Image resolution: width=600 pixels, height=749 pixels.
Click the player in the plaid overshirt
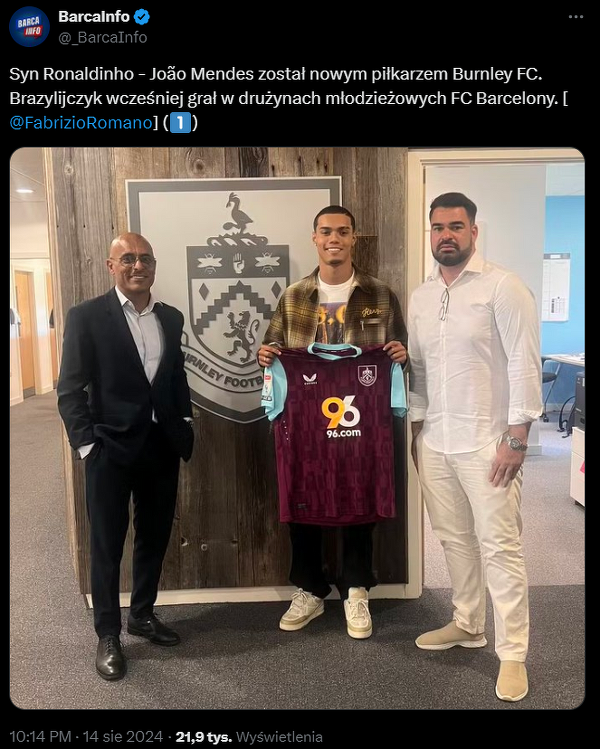click(334, 421)
